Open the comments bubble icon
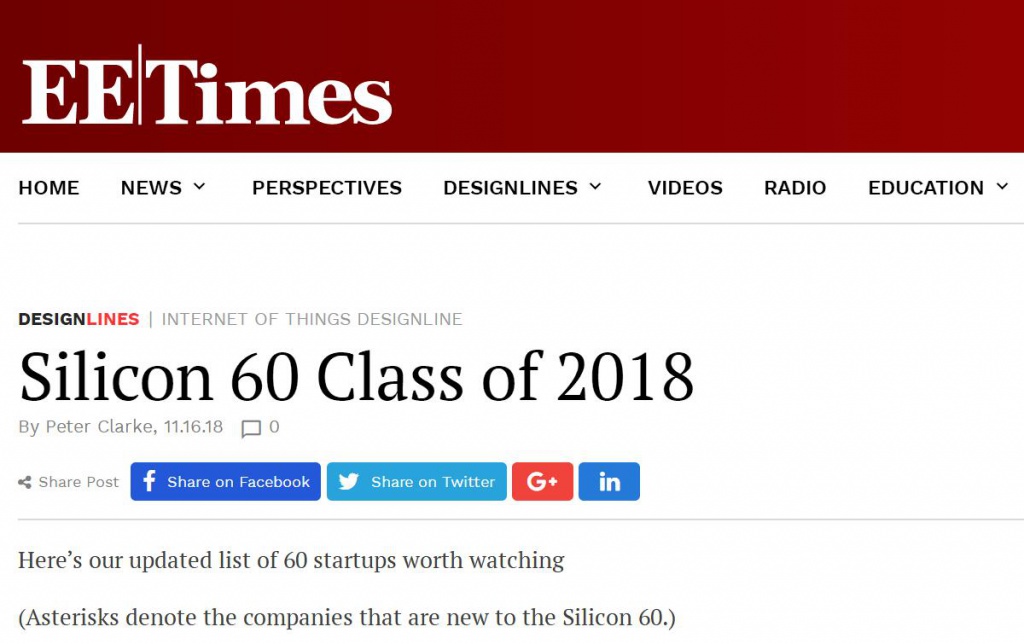The image size is (1024, 644). 251,428
